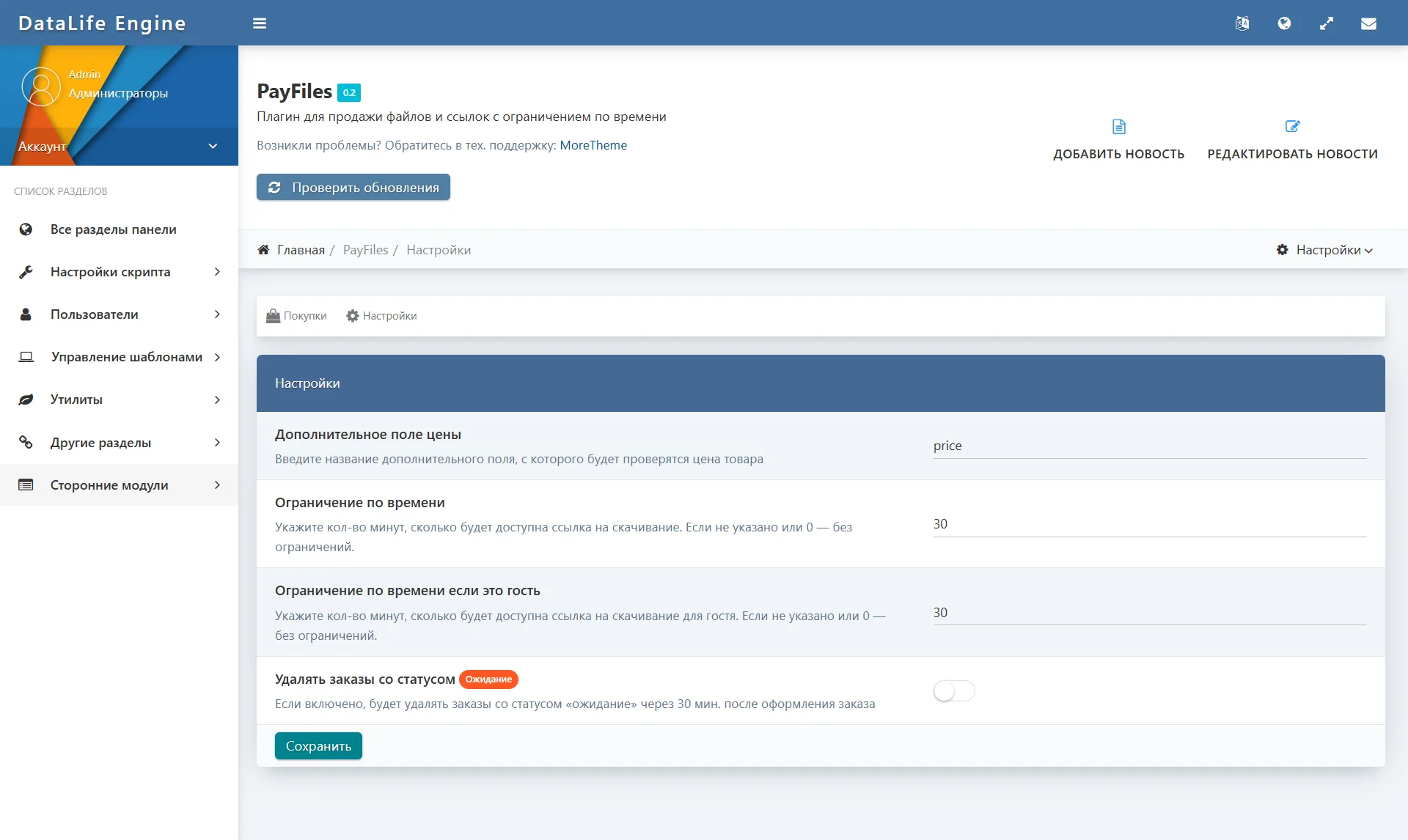Click the globe icon in top bar

[x=1284, y=23]
